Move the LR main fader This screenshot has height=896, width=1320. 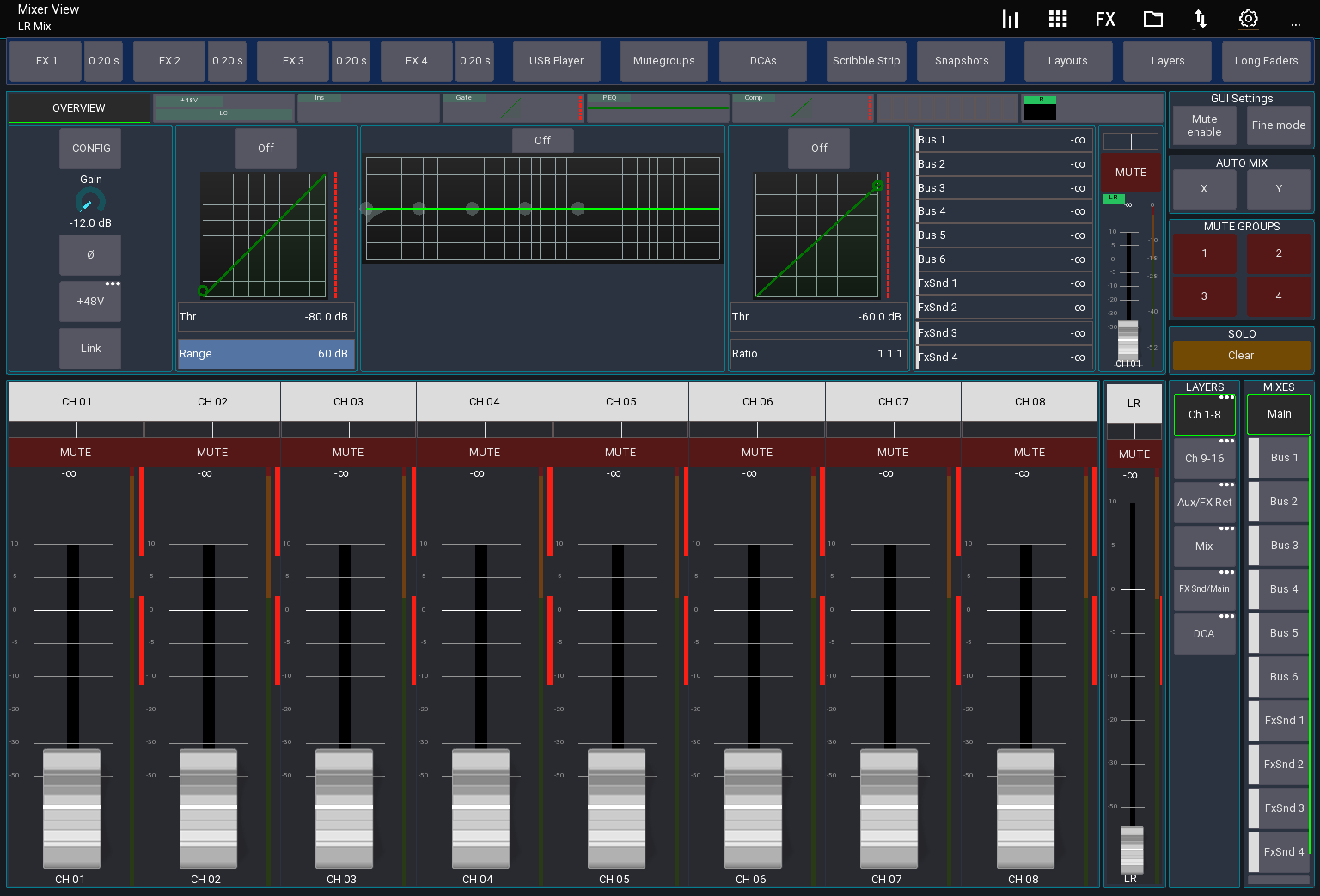(x=1131, y=852)
